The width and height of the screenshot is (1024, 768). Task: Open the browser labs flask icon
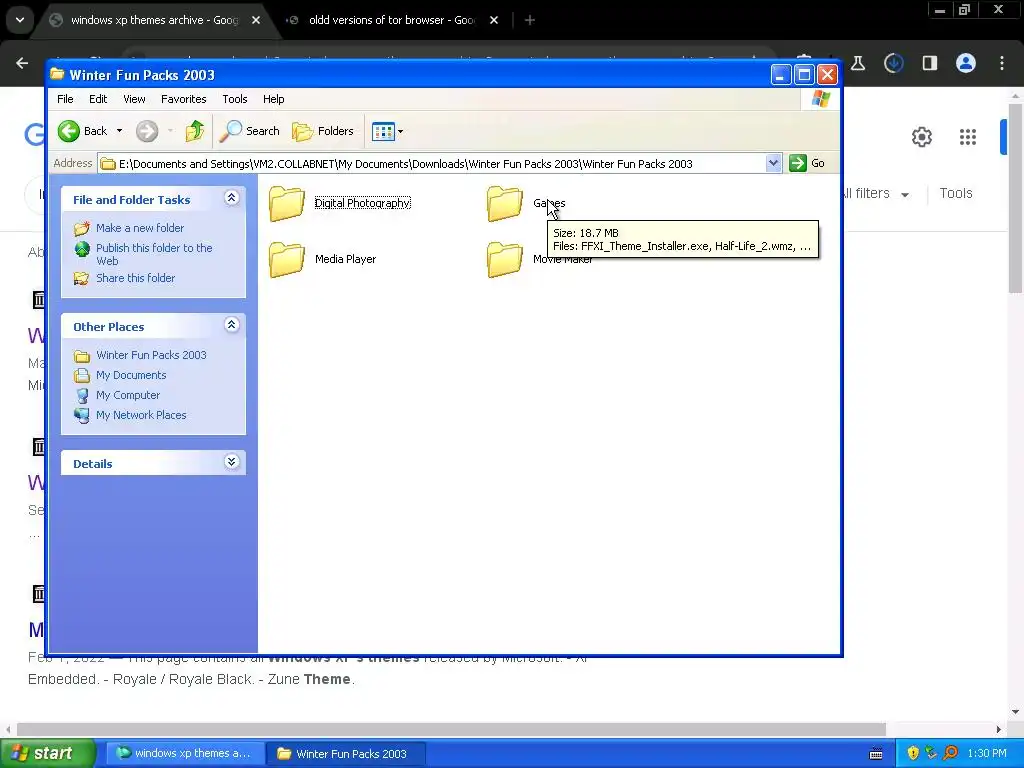[857, 63]
